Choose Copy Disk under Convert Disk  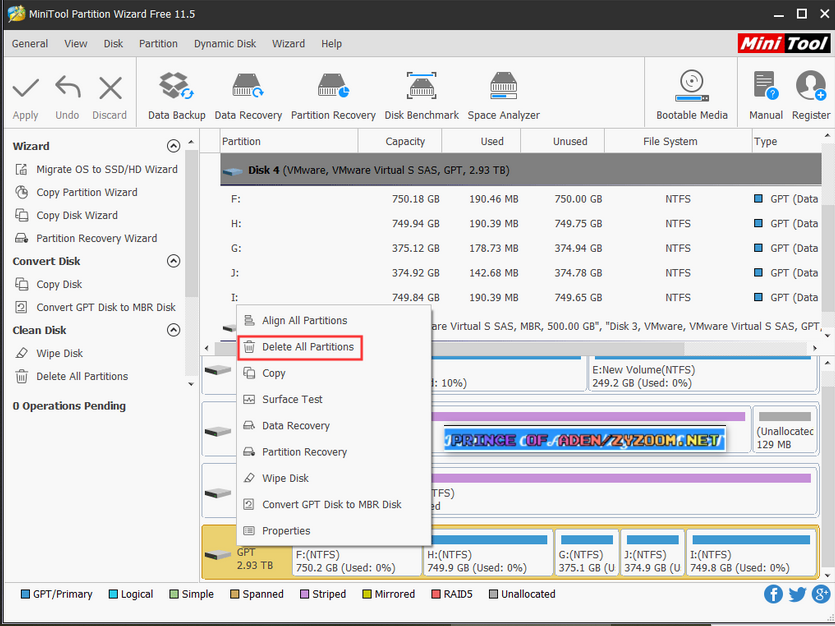[x=48, y=284]
